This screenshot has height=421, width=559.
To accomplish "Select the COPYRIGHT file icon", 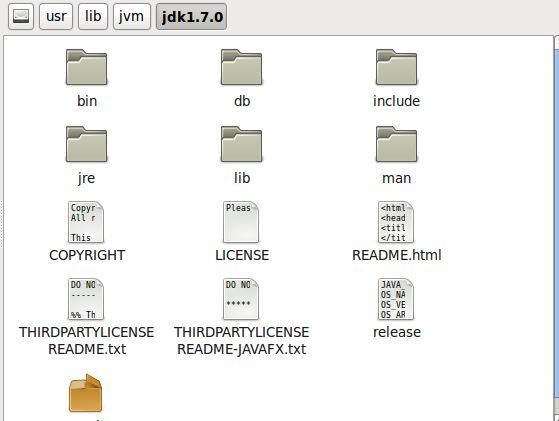I will (x=86, y=222).
